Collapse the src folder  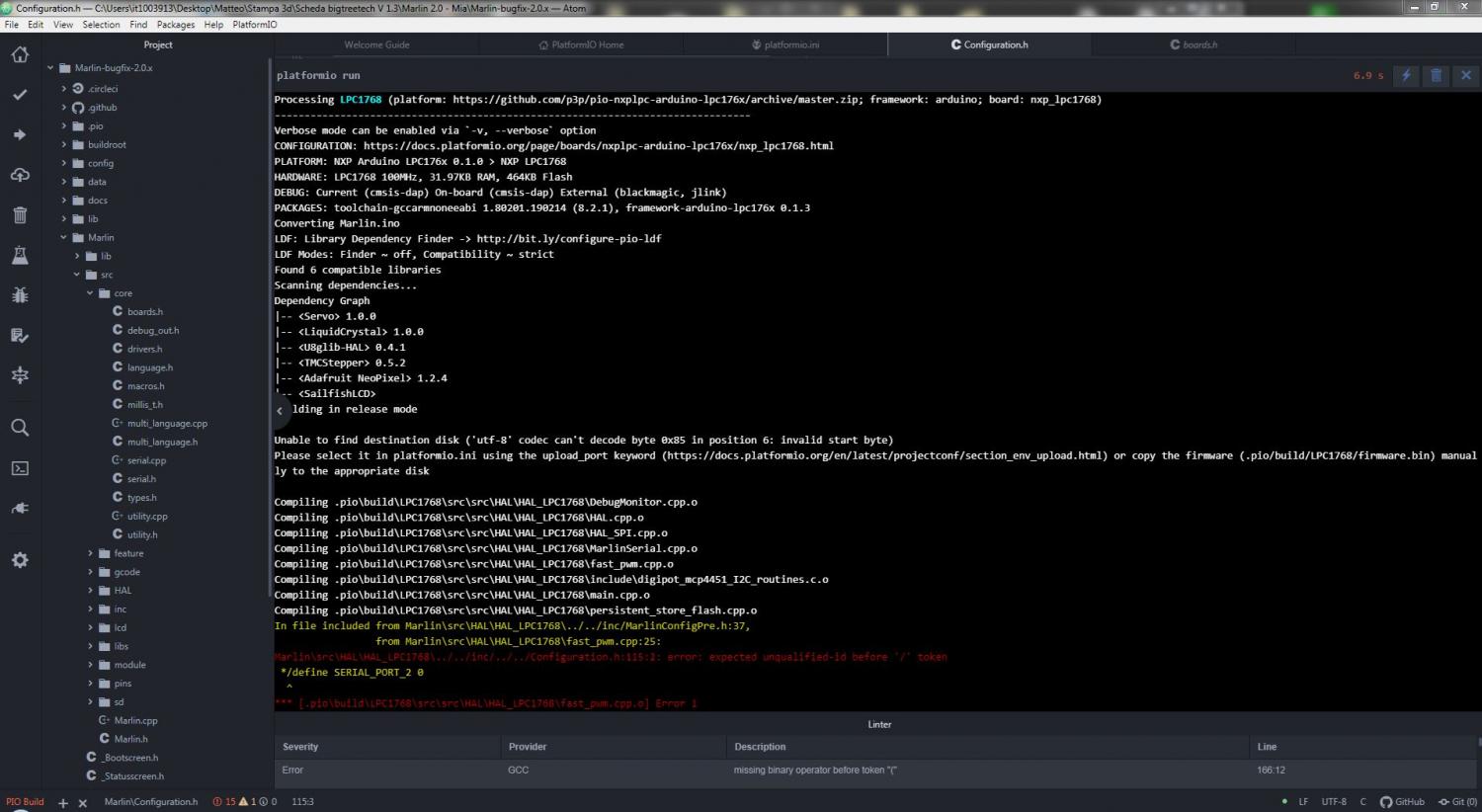click(77, 275)
